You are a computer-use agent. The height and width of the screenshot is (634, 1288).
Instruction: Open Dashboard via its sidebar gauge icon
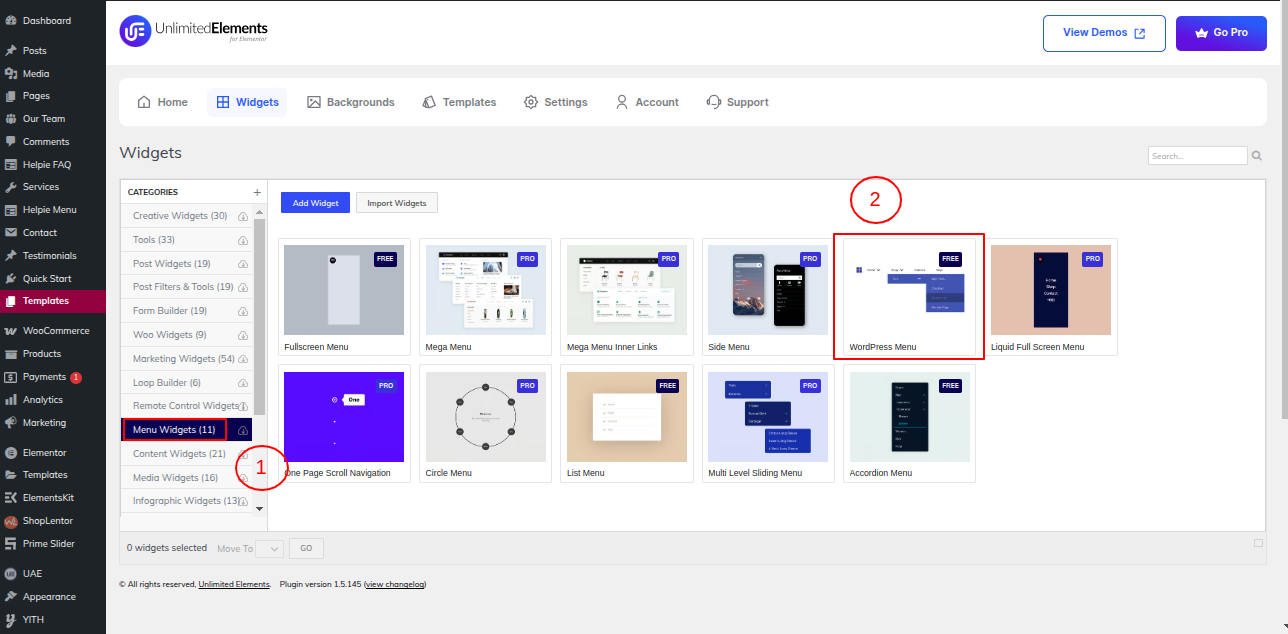(11, 20)
